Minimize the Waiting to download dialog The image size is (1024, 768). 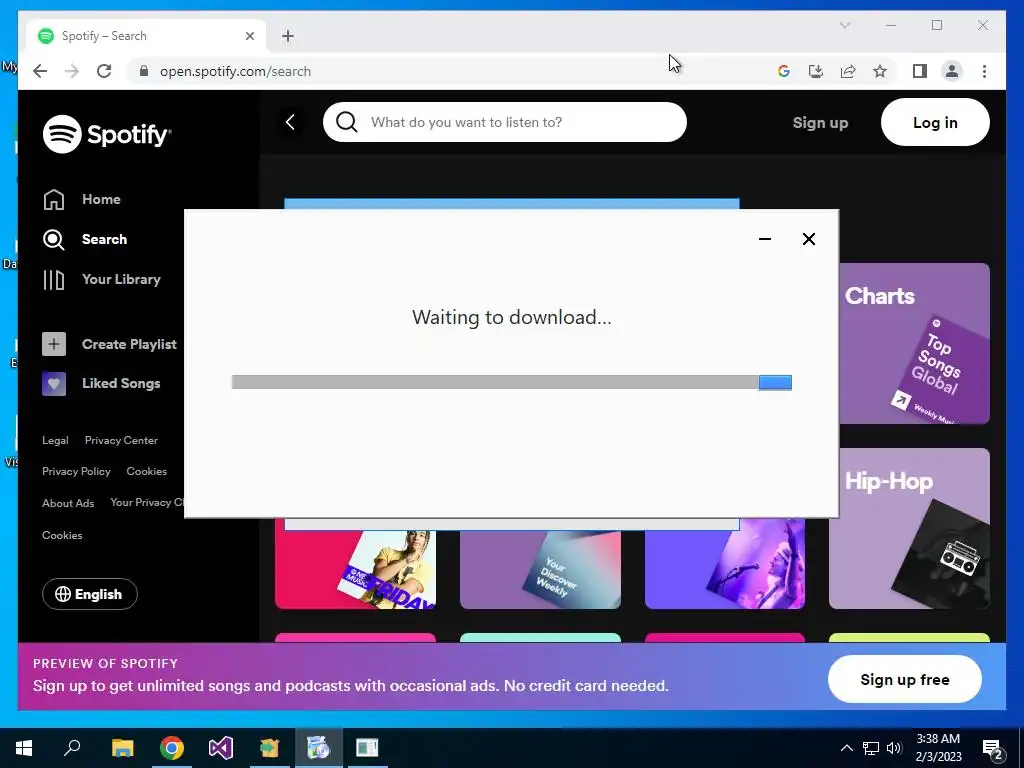tap(765, 239)
